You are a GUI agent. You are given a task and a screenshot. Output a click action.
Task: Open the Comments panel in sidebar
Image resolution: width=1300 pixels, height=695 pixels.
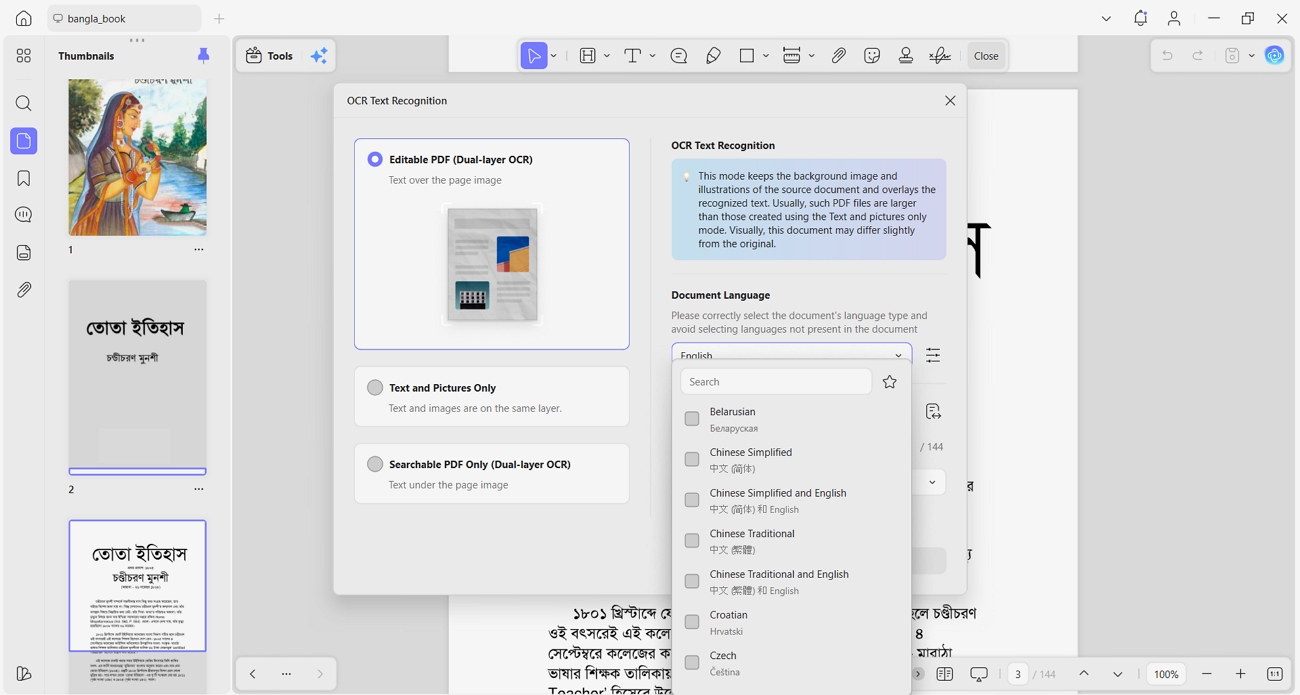point(23,215)
